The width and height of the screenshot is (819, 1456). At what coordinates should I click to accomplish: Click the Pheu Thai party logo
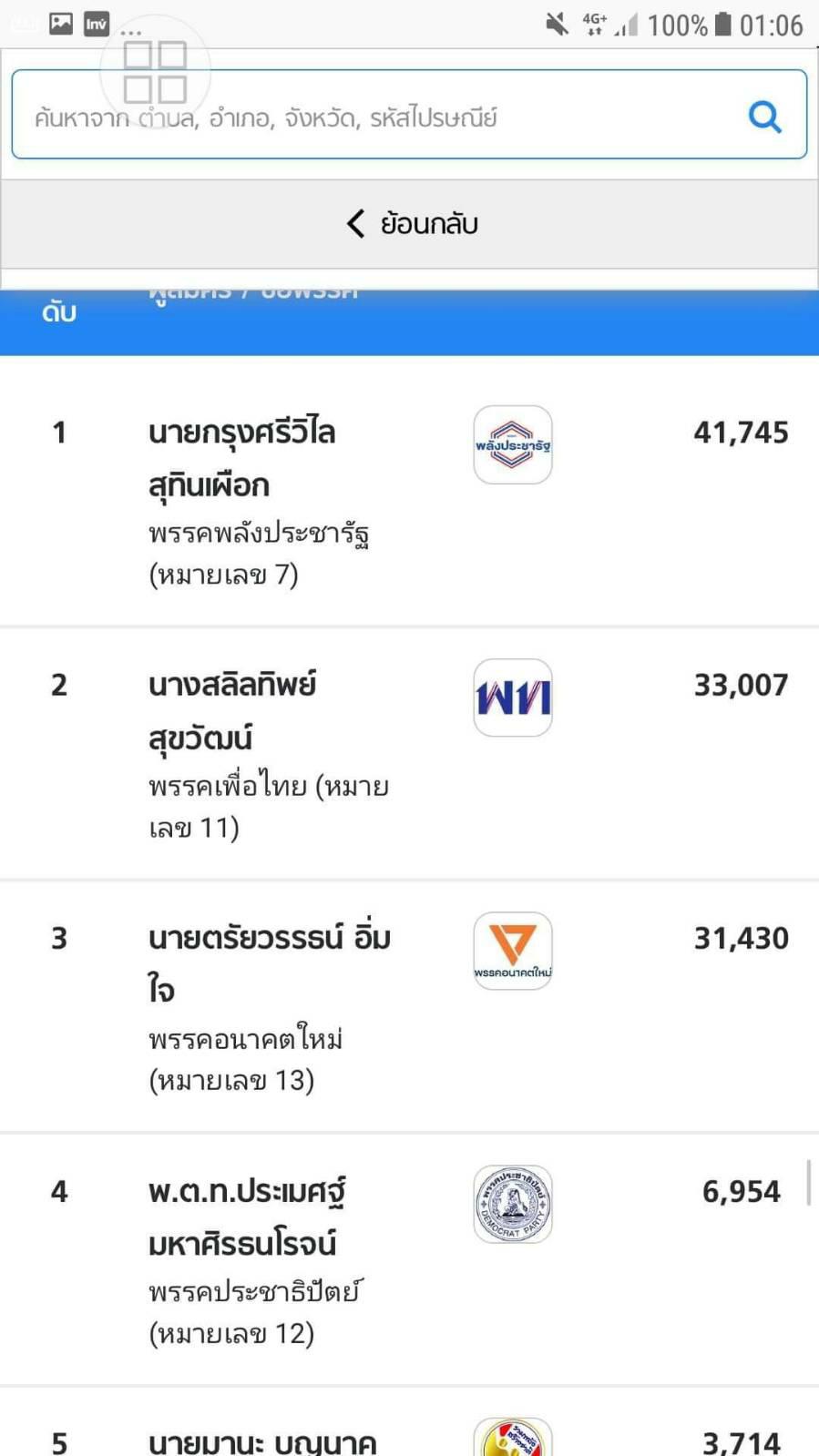(x=513, y=697)
